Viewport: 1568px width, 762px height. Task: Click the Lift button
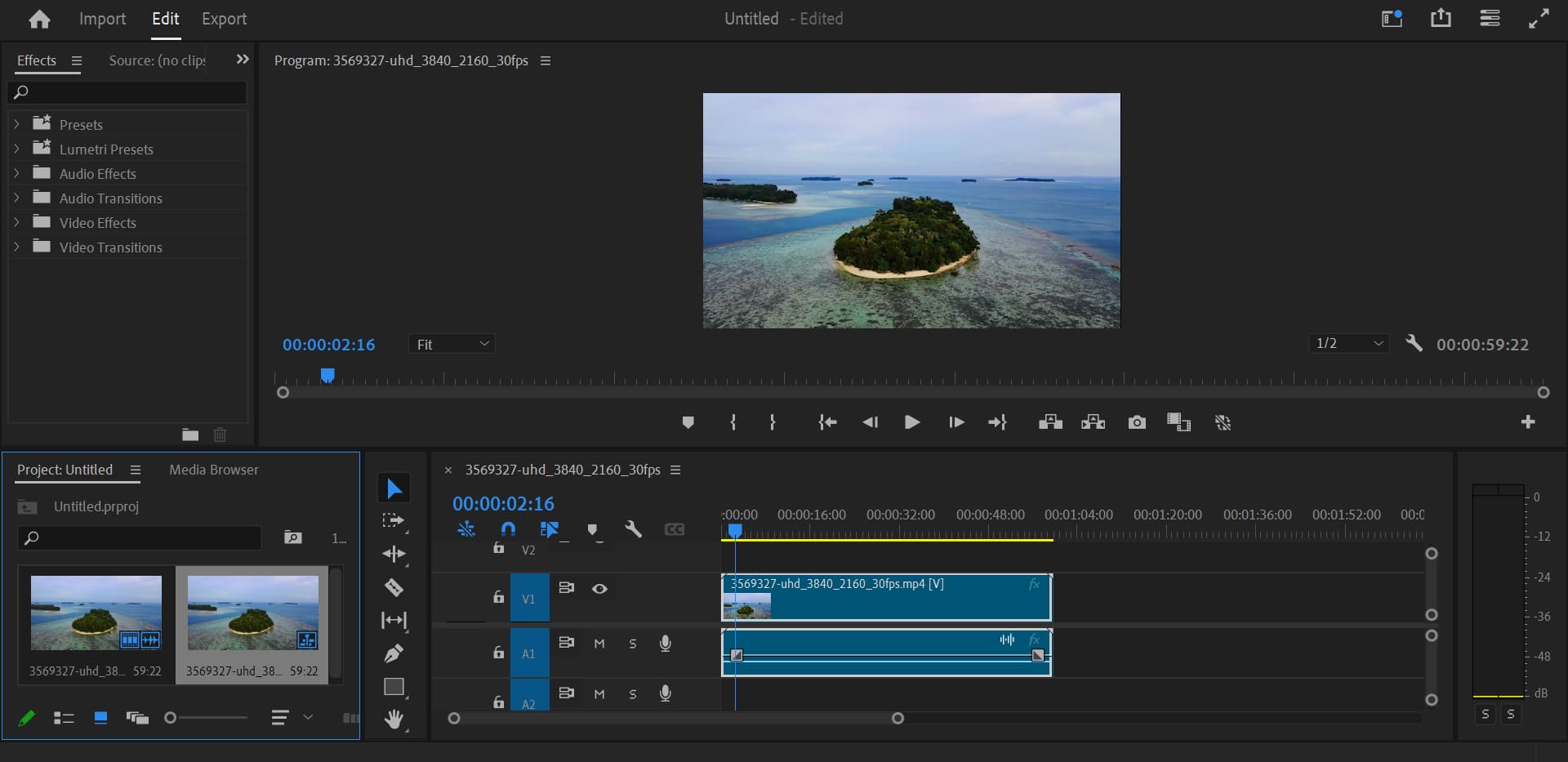[1050, 422]
